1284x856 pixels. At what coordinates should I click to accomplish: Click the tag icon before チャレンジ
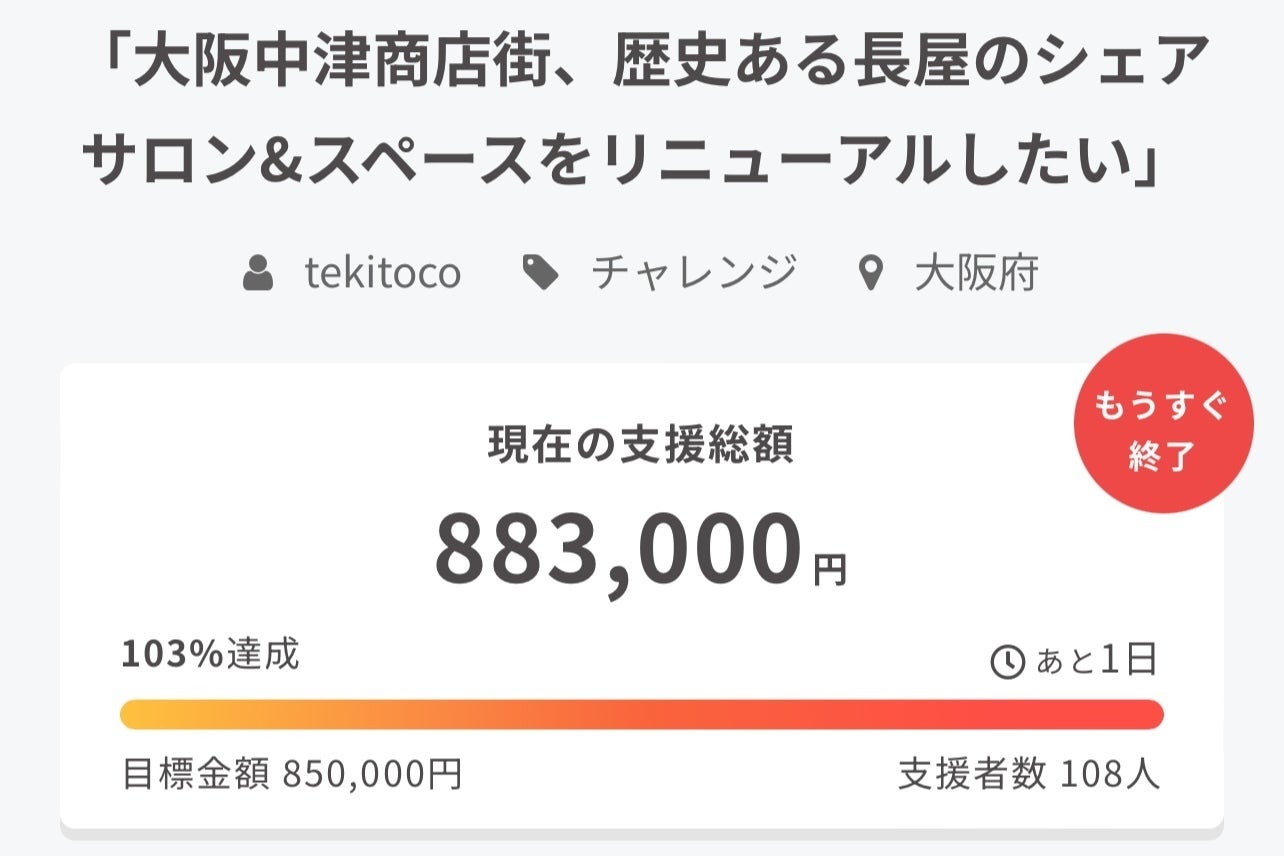tap(541, 273)
